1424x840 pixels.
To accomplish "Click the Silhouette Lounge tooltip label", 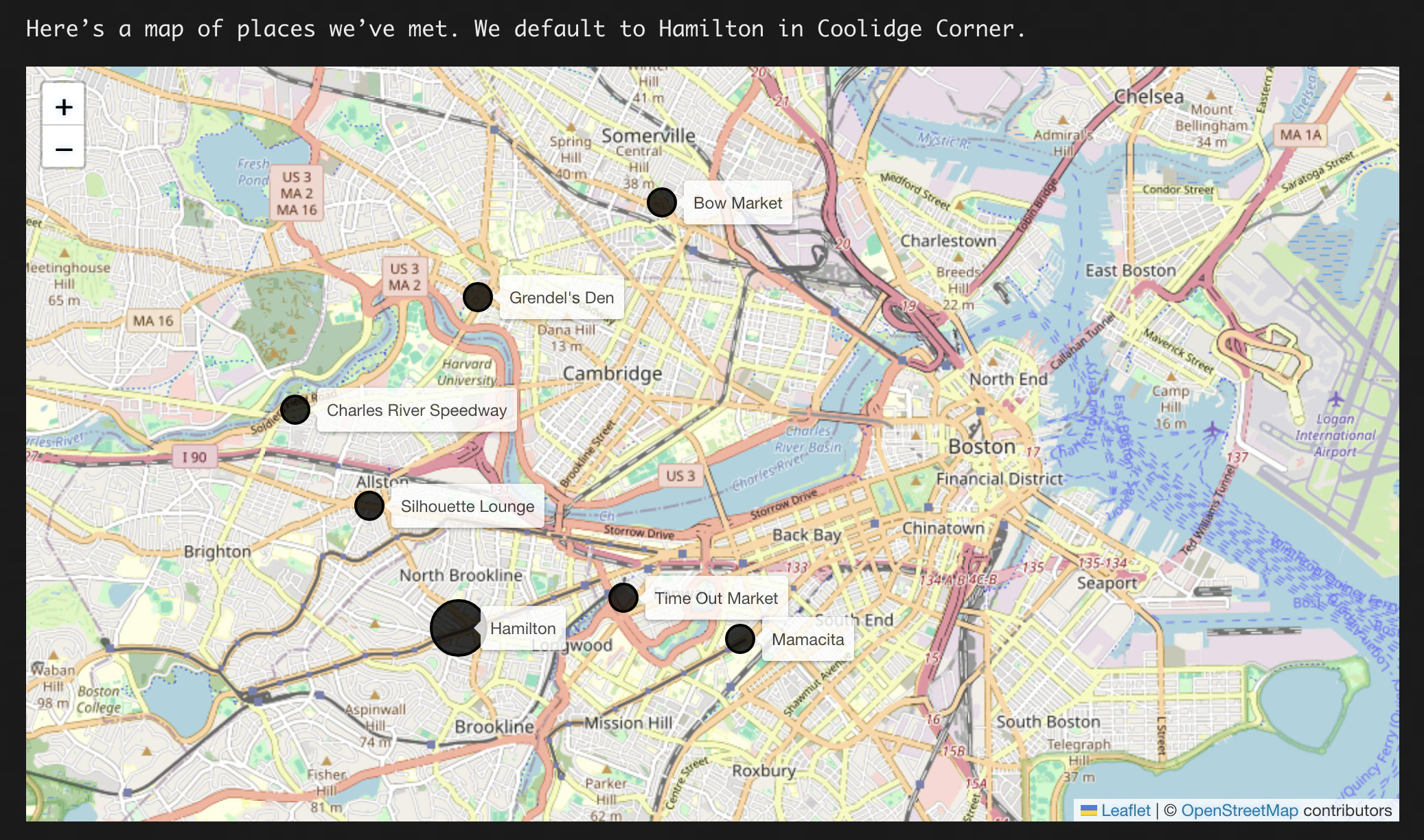I will tap(468, 506).
